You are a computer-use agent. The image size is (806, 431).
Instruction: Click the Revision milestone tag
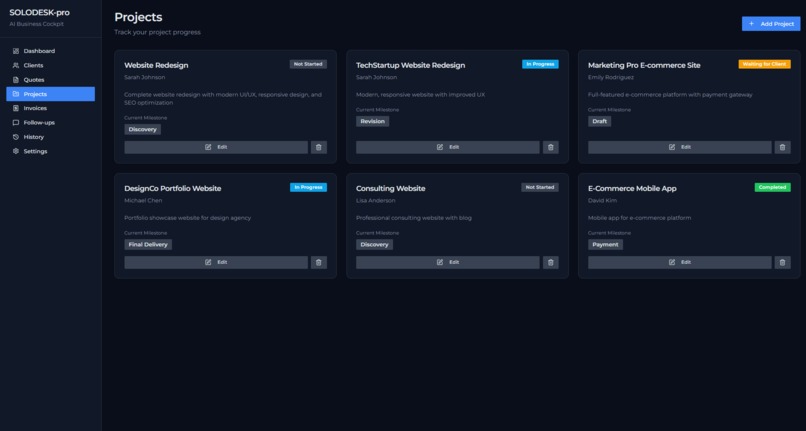click(x=373, y=121)
